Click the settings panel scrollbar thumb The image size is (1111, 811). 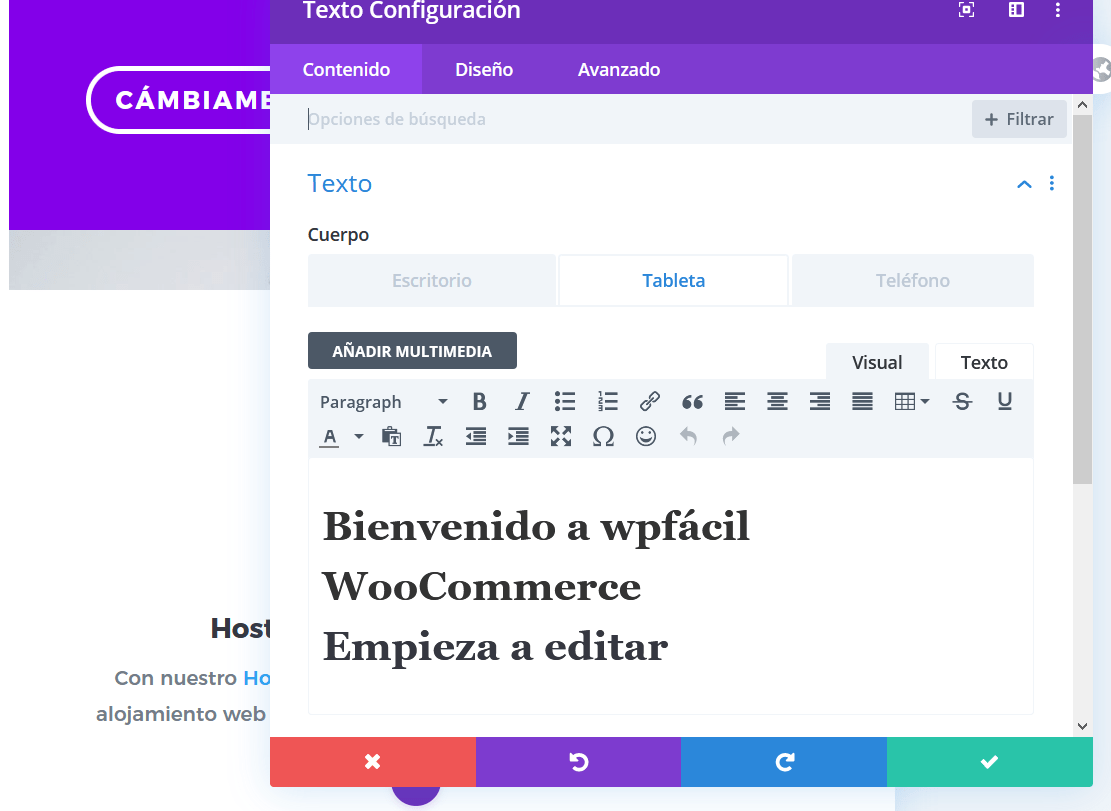1082,299
